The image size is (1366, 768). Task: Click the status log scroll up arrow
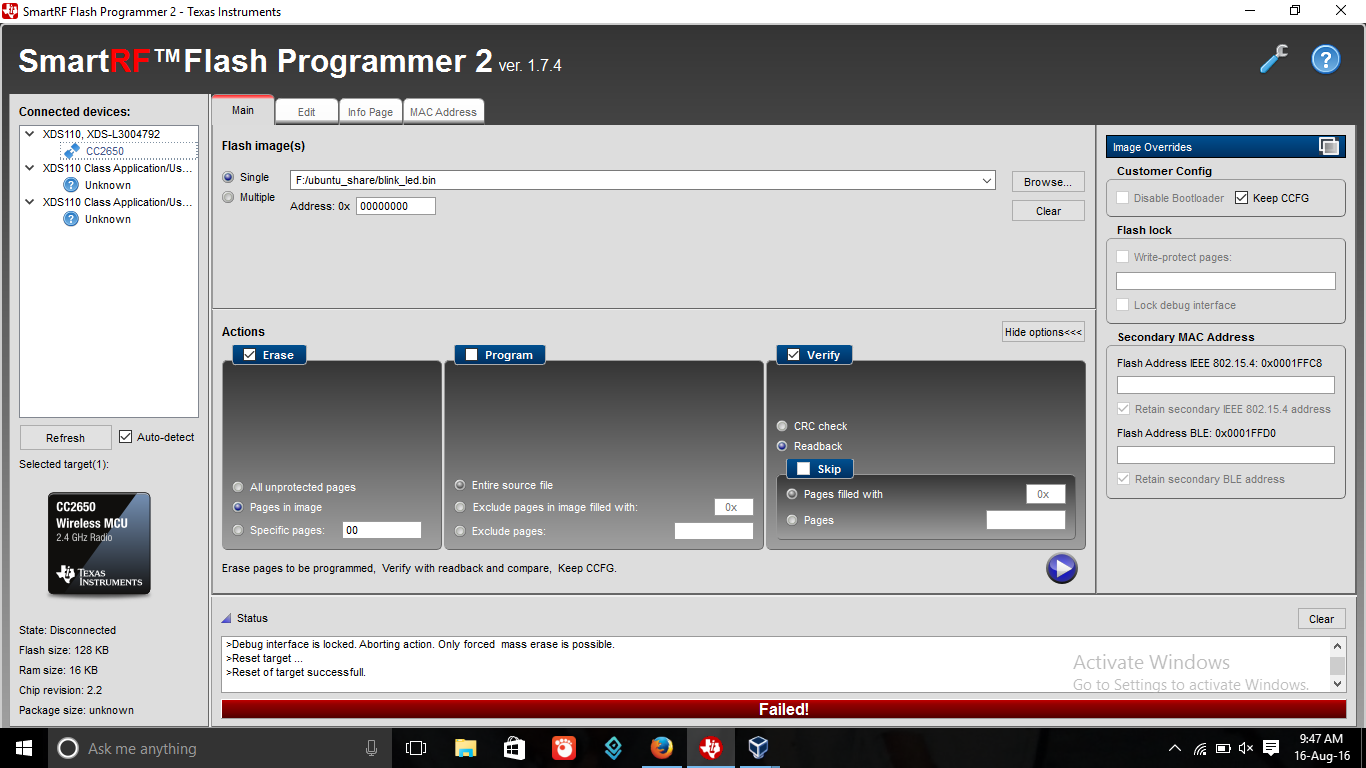1338,645
